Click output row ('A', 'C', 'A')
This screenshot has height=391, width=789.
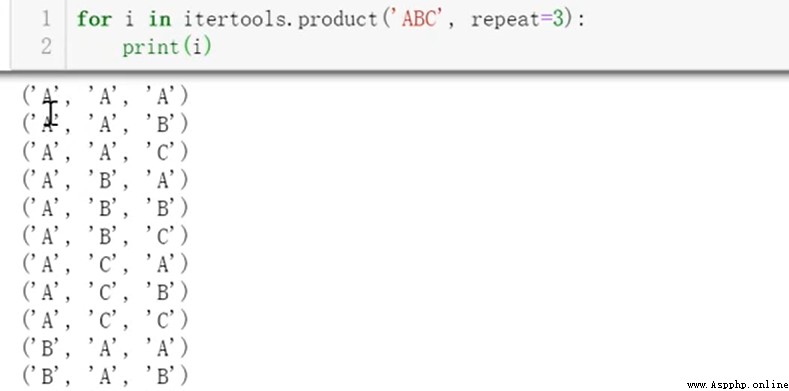[105, 264]
